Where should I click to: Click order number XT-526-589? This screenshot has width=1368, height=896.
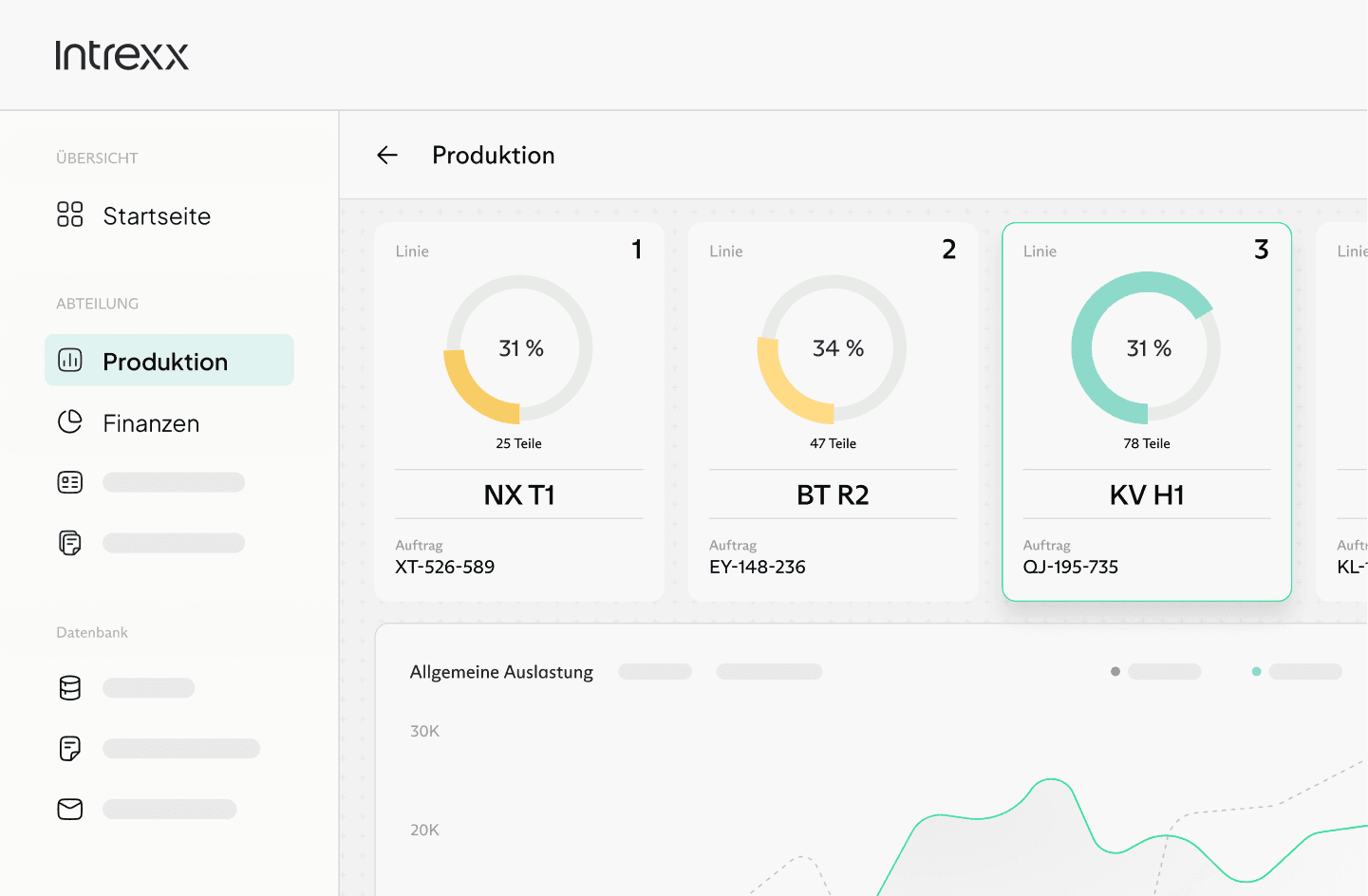pyautogui.click(x=445, y=567)
